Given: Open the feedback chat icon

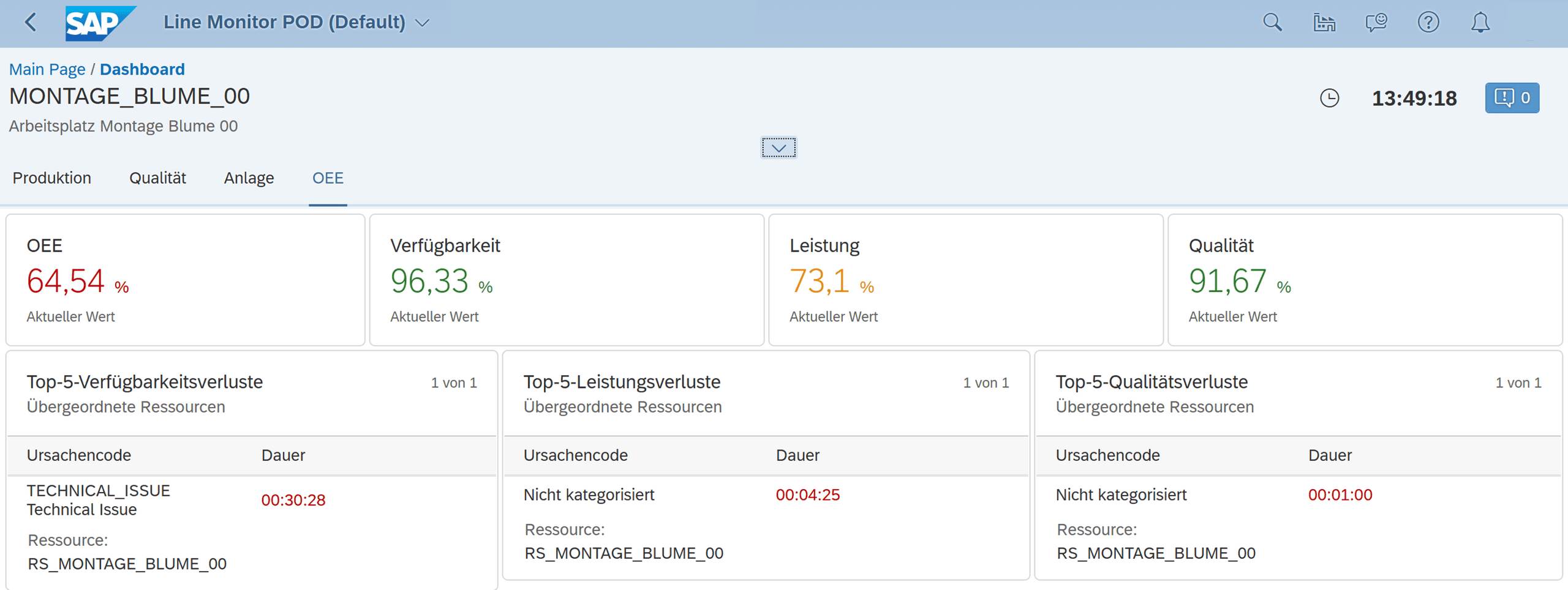Looking at the screenshot, I should 1376,22.
